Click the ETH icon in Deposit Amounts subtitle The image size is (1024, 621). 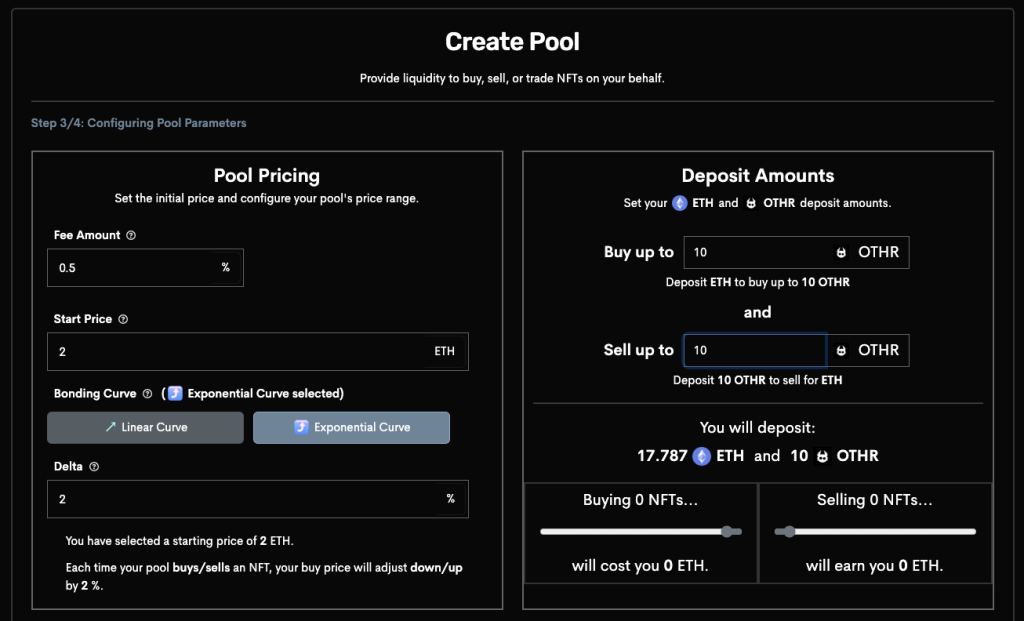[x=680, y=203]
